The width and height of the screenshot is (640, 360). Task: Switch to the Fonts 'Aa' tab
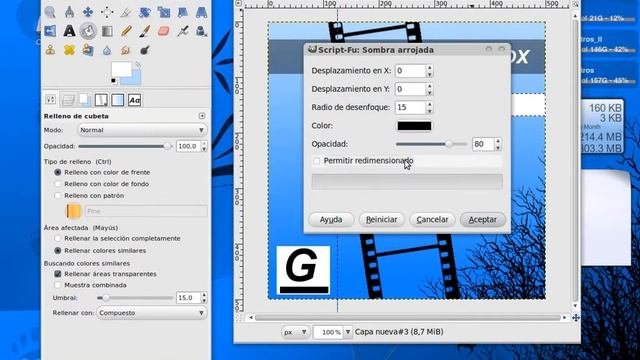click(134, 100)
